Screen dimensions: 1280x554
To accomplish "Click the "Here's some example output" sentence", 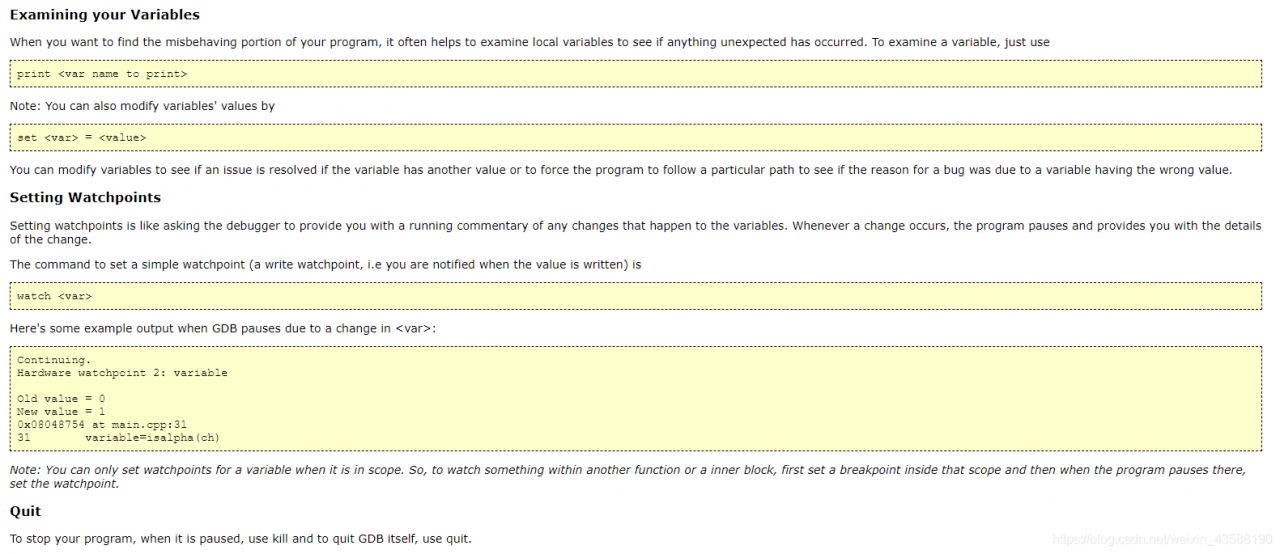I will (223, 328).
